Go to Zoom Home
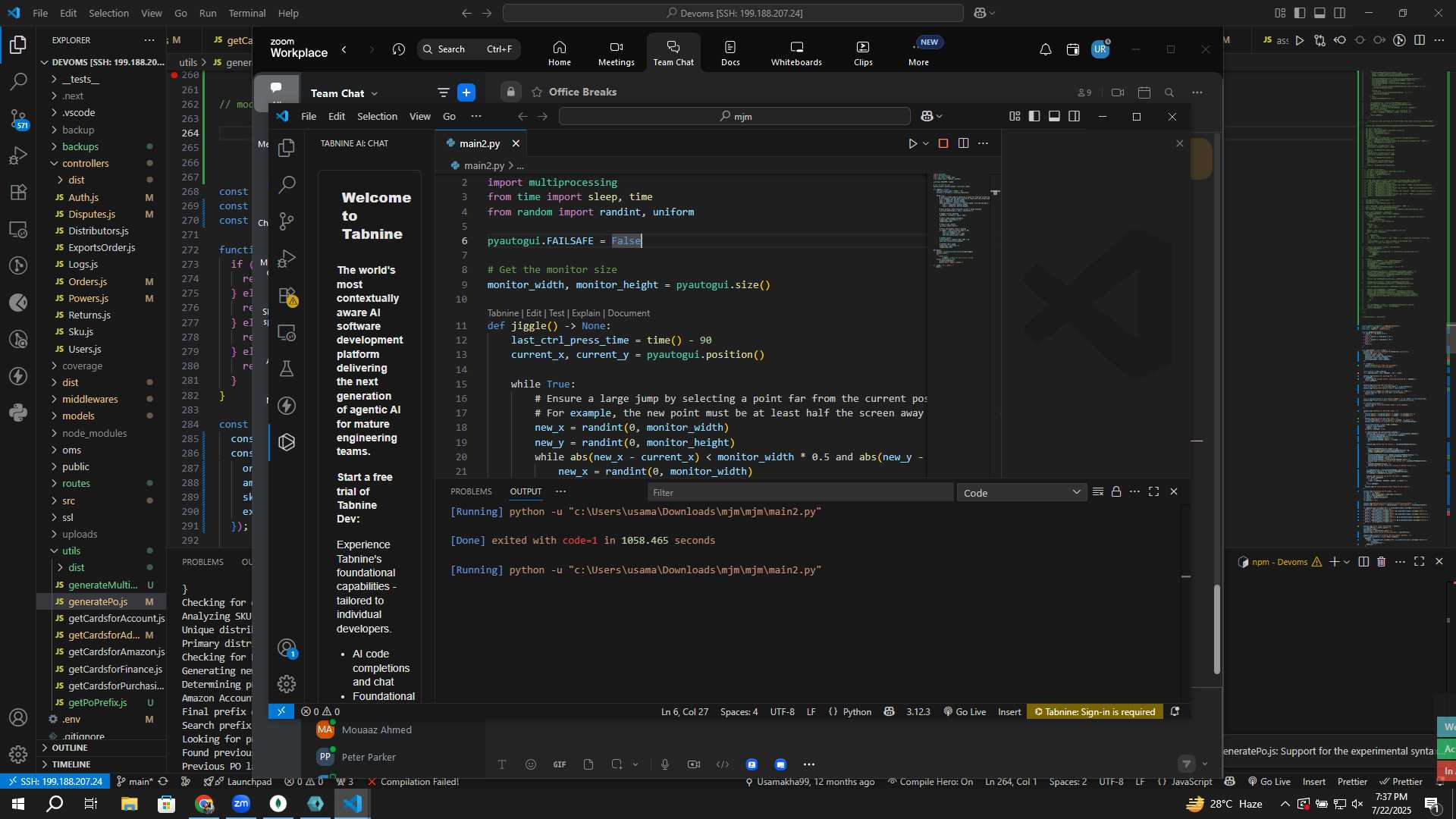The image size is (1456, 819). point(560,53)
